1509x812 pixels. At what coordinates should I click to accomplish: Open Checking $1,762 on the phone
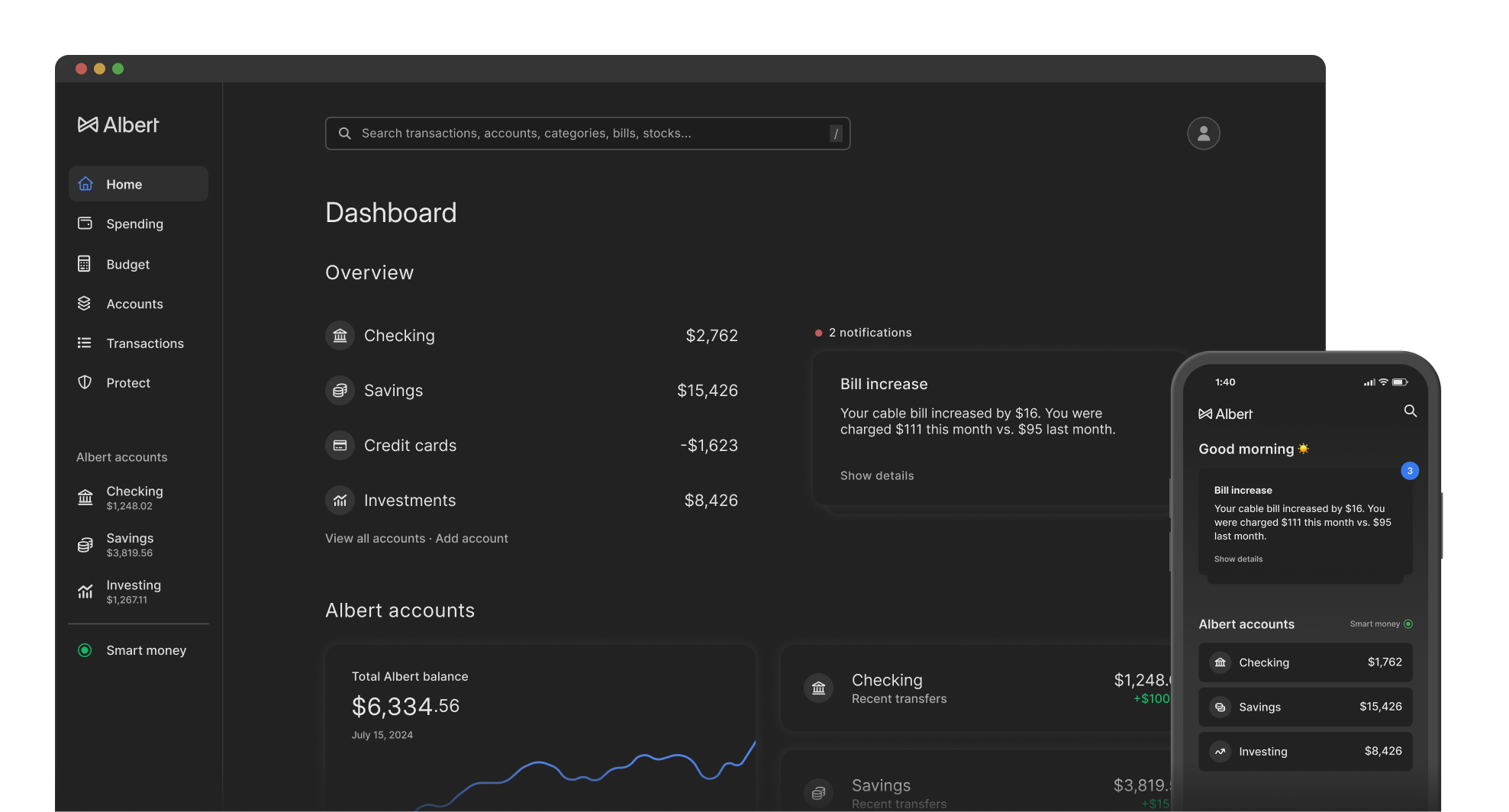(x=1305, y=662)
